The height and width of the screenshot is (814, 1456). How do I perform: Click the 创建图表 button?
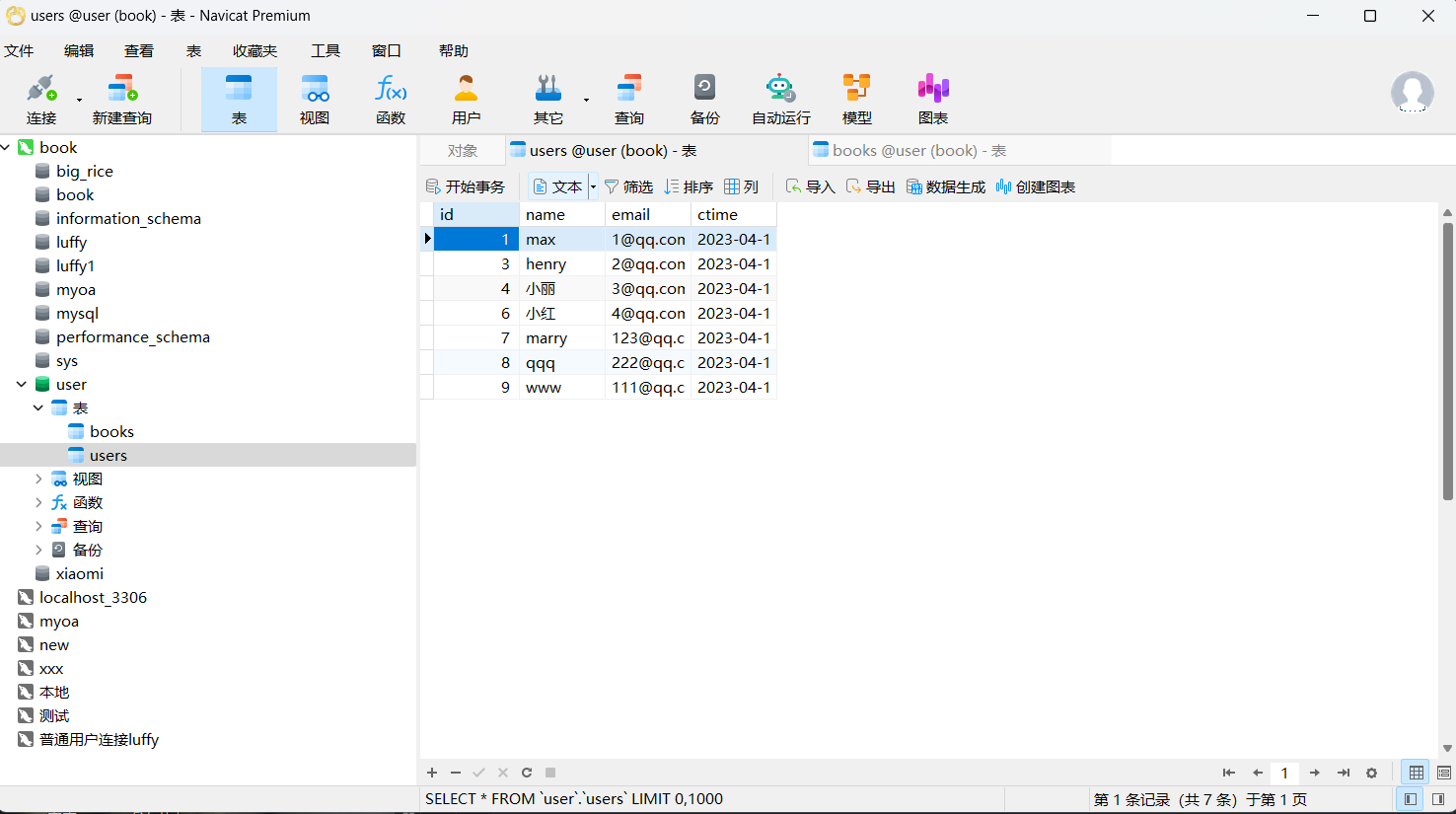point(1036,186)
